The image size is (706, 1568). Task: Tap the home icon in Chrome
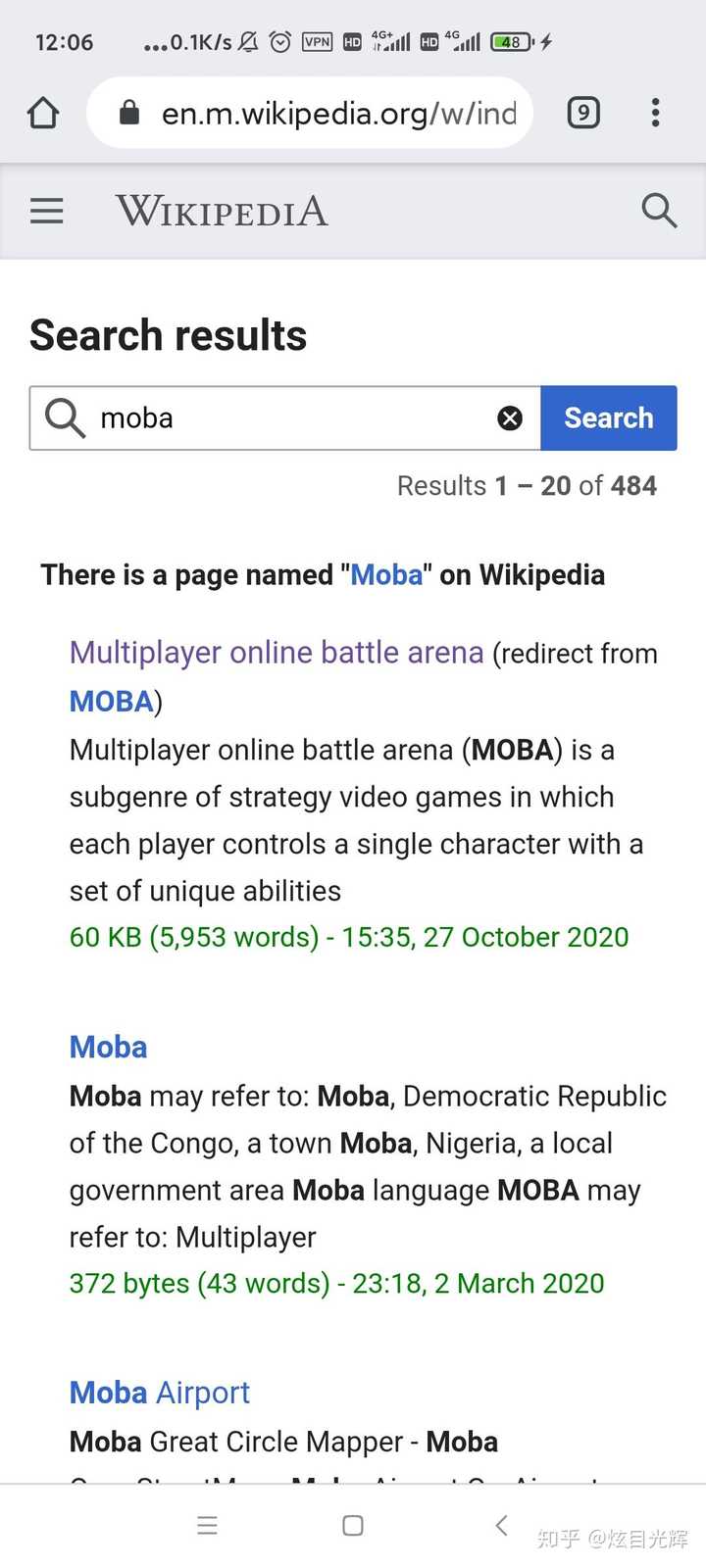coord(42,113)
